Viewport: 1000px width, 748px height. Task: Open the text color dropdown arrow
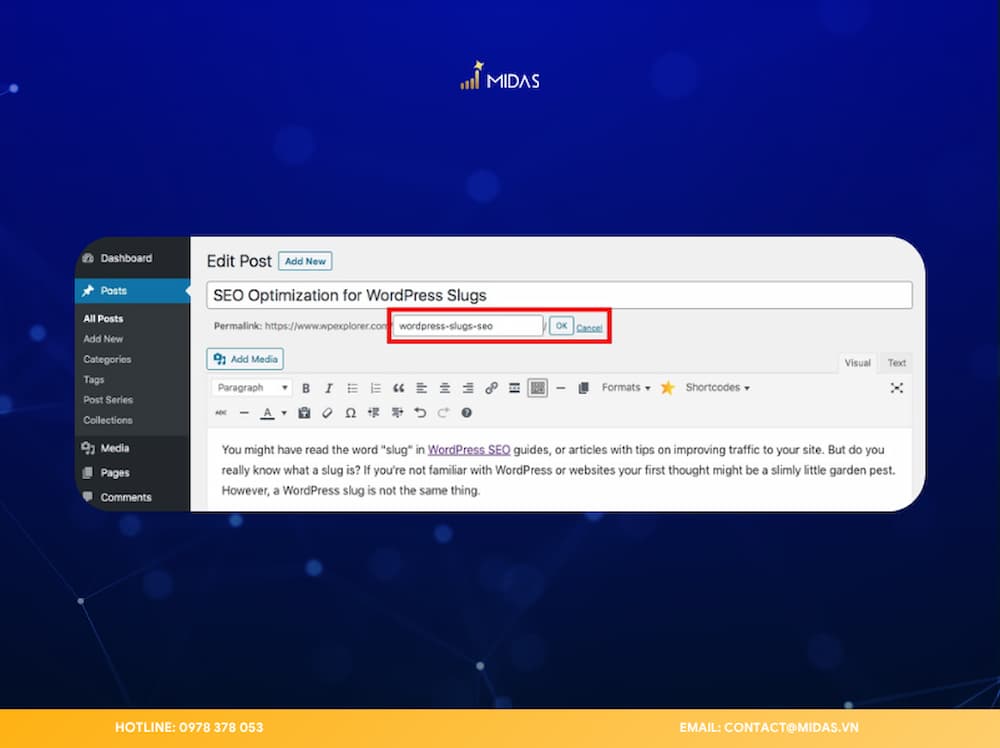coord(284,413)
